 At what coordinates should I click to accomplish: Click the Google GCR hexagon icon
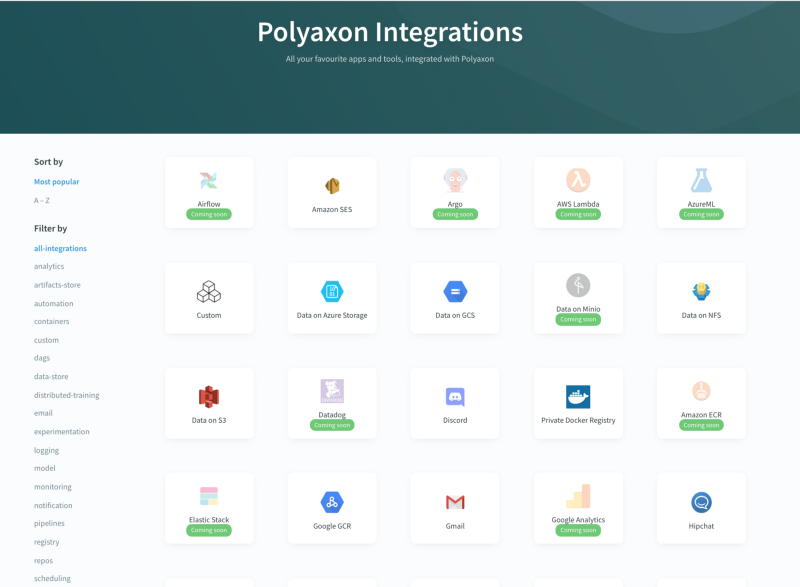pyautogui.click(x=332, y=502)
